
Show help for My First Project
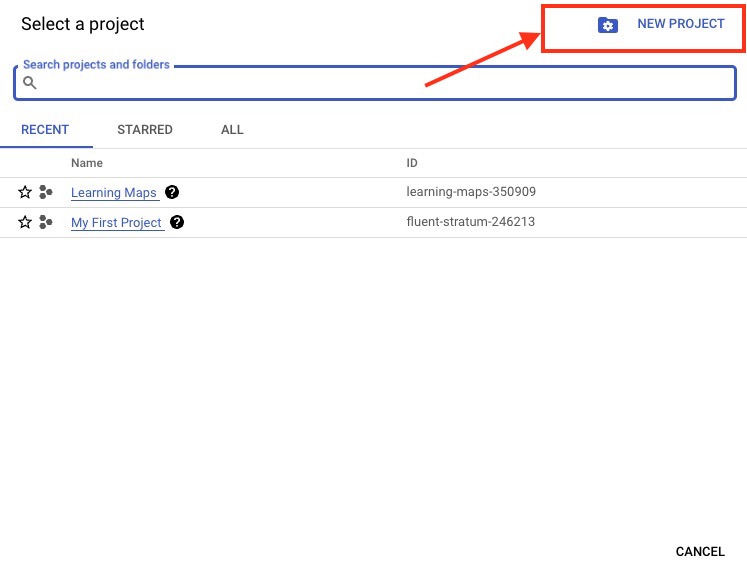point(177,222)
